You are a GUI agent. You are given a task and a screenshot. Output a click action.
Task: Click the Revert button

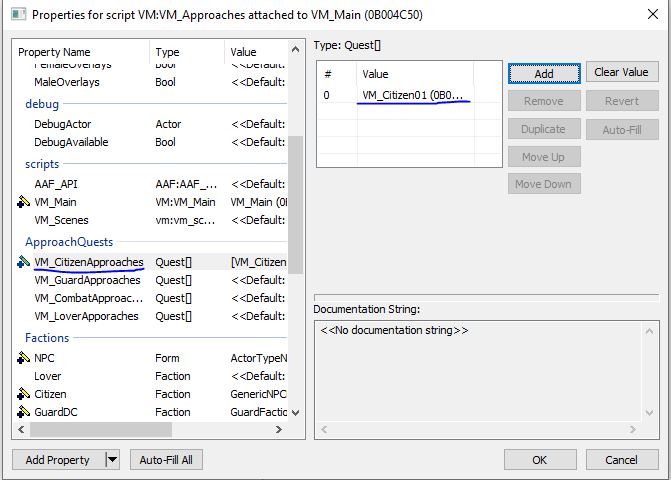pyautogui.click(x=622, y=101)
